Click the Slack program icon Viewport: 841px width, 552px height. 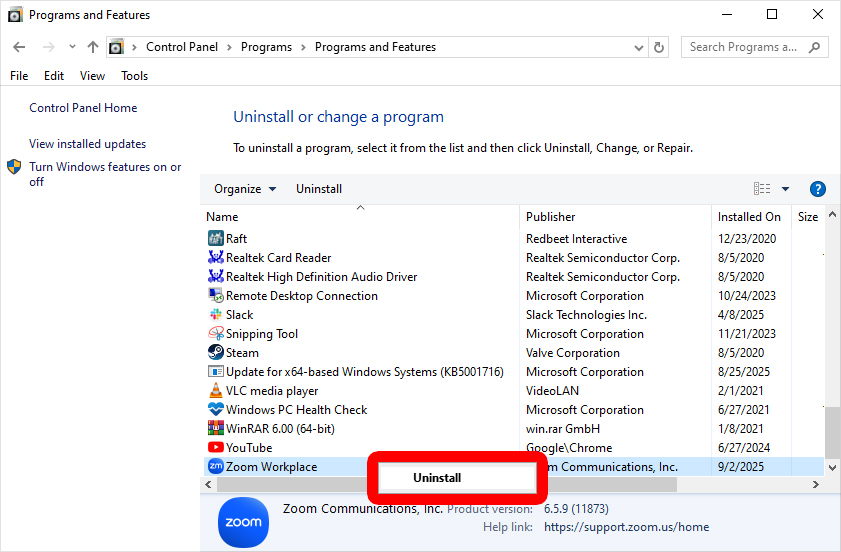(x=216, y=314)
